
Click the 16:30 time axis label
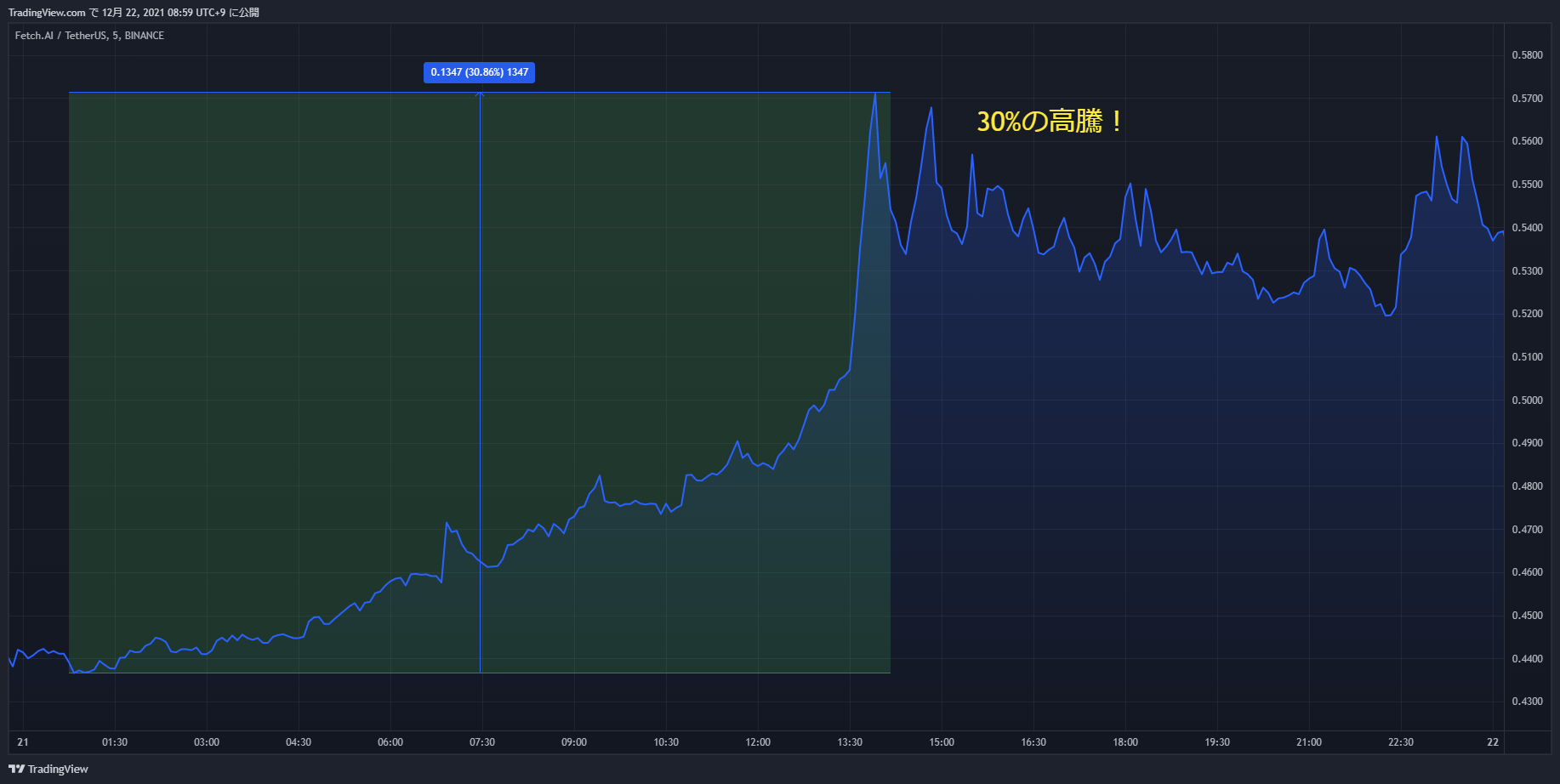[x=1033, y=742]
